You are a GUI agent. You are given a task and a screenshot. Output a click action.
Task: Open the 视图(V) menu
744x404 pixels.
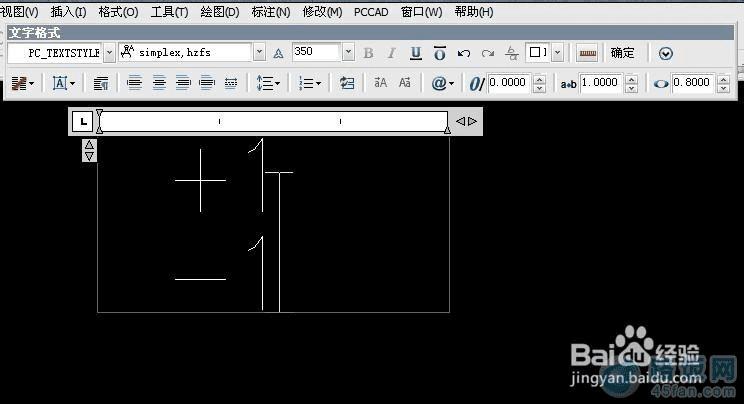click(19, 12)
